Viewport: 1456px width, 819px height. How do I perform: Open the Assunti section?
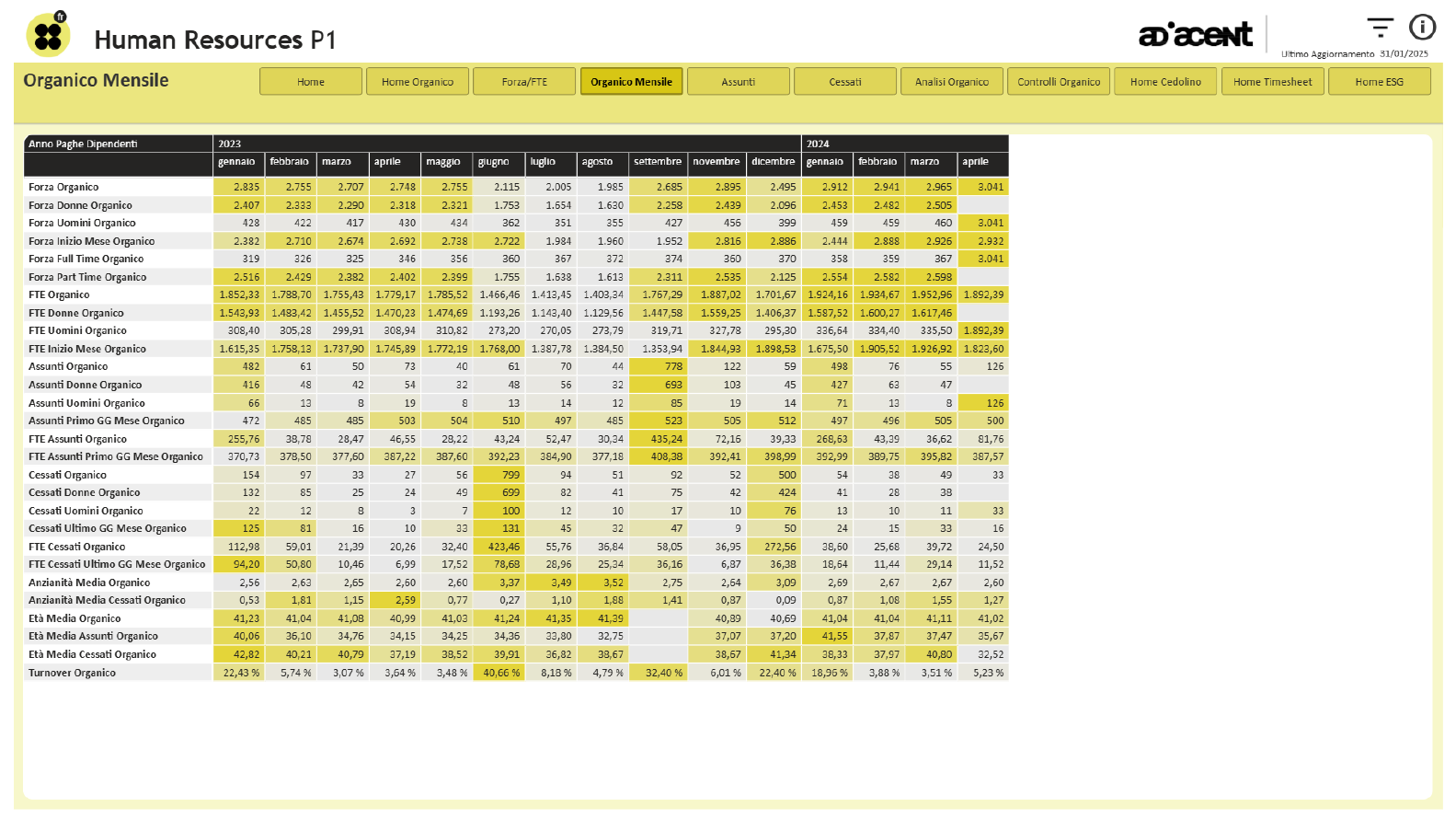(x=738, y=82)
